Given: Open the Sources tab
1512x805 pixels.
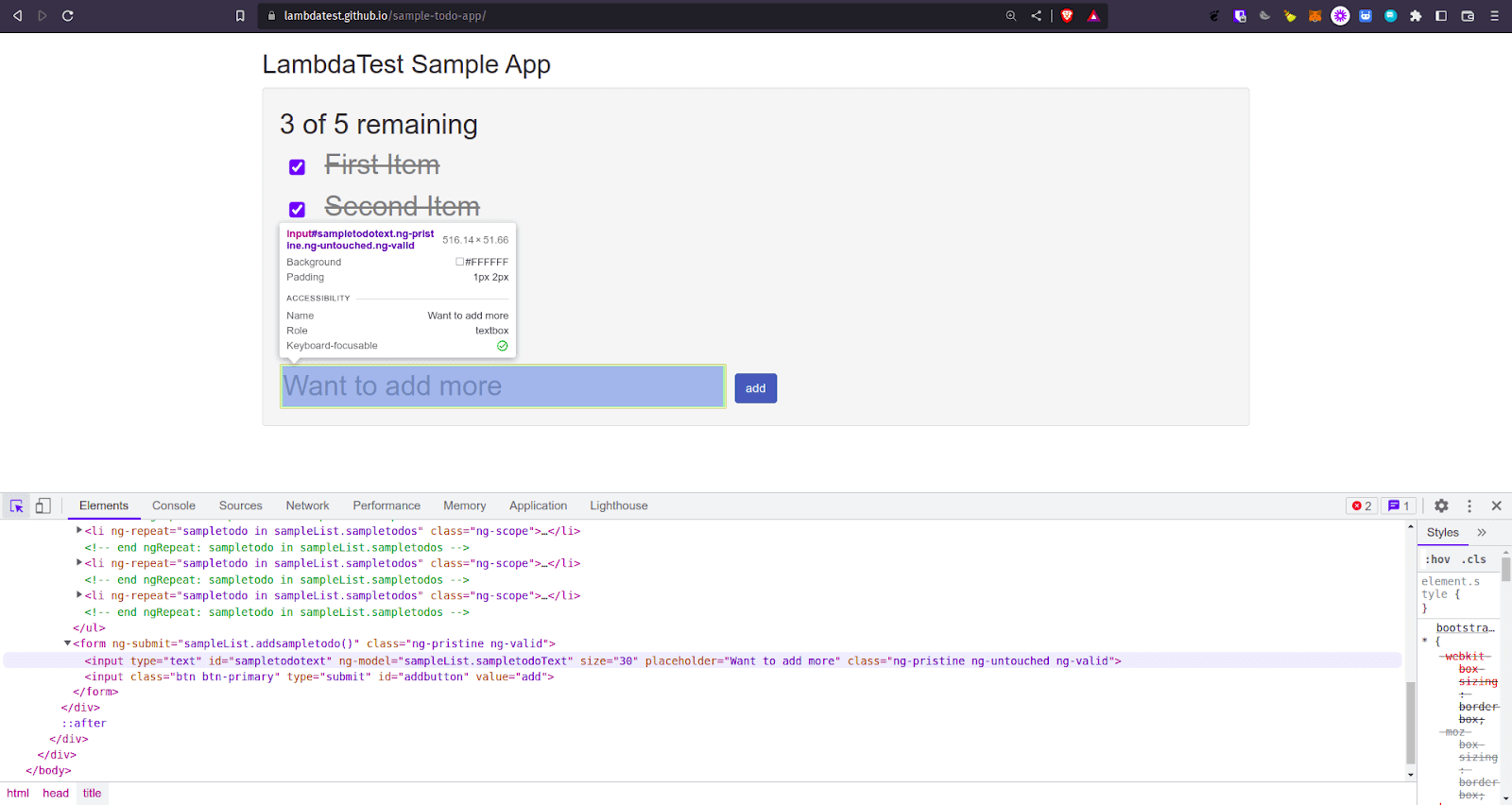Looking at the screenshot, I should pos(241,506).
